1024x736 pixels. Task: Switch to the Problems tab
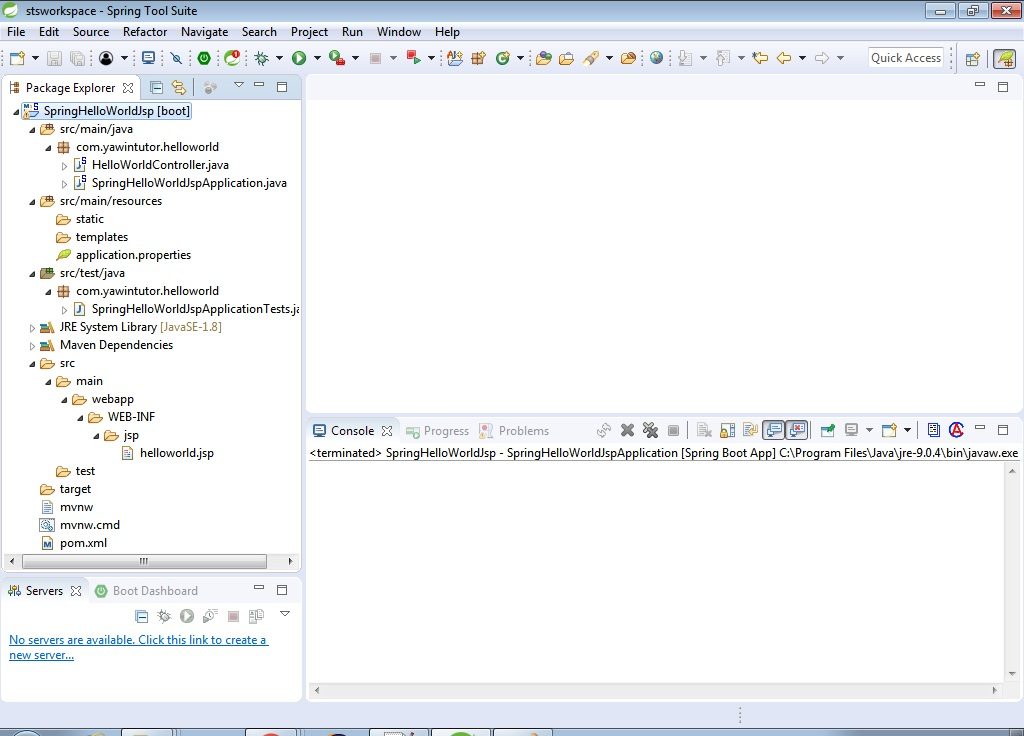[x=514, y=431]
